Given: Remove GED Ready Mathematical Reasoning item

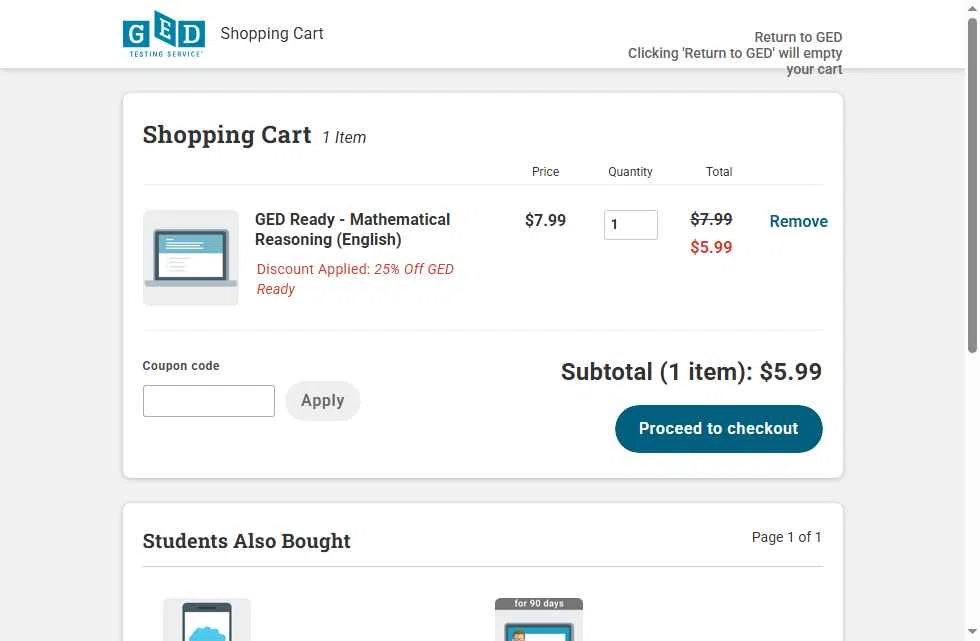Looking at the screenshot, I should coord(798,222).
